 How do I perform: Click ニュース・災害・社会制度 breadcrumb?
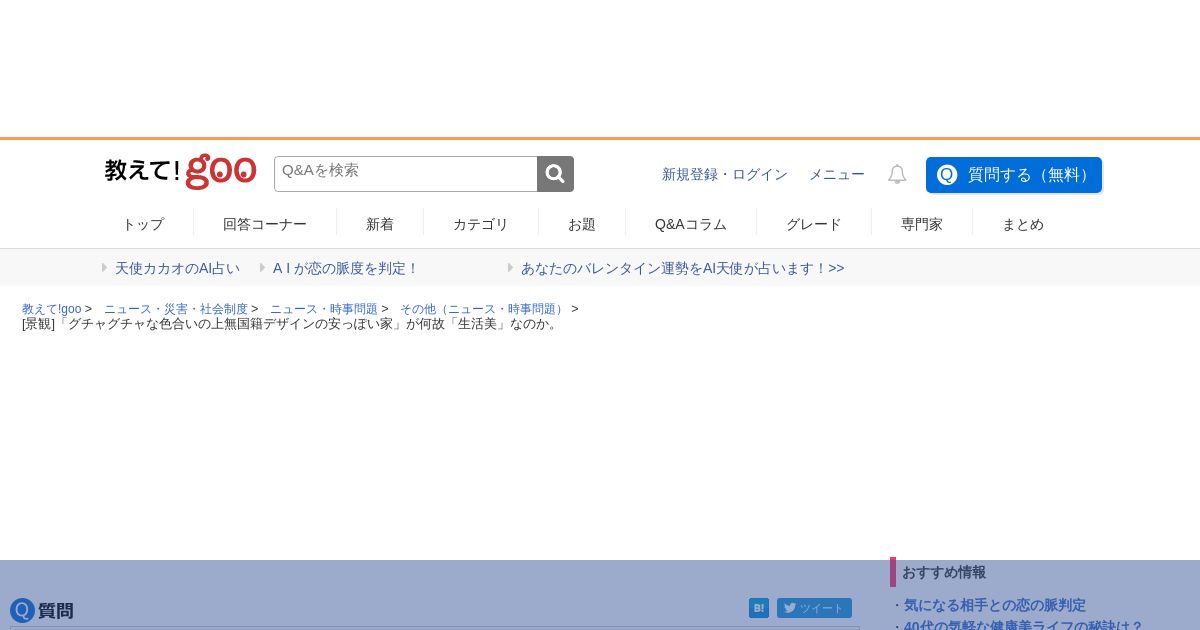click(176, 309)
